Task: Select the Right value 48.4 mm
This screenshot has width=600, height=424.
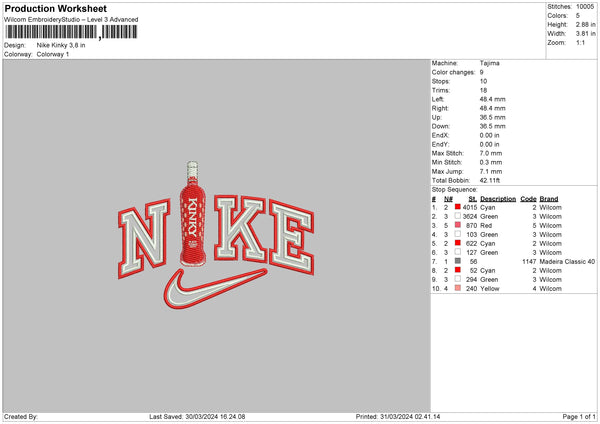Action: click(x=492, y=108)
